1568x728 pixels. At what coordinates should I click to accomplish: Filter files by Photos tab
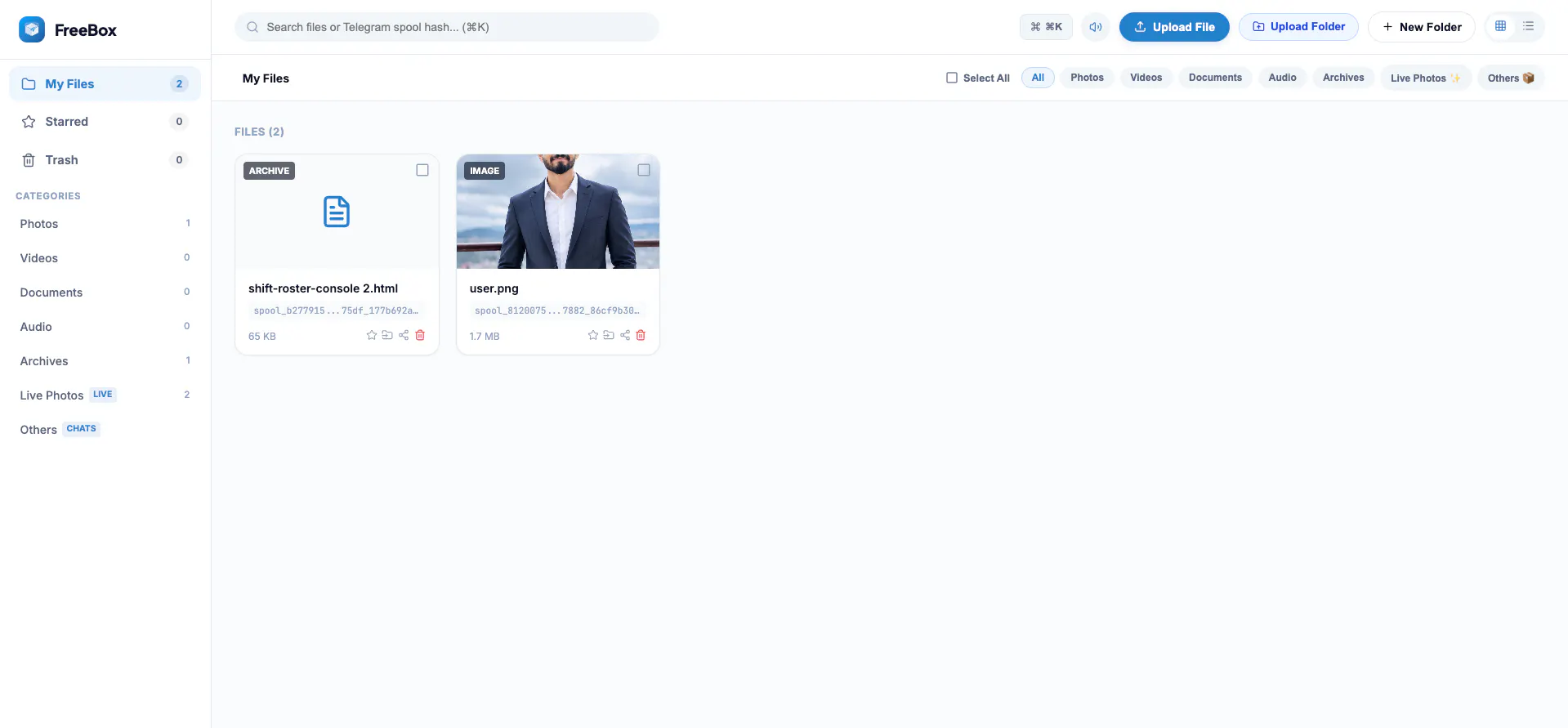tap(1087, 78)
